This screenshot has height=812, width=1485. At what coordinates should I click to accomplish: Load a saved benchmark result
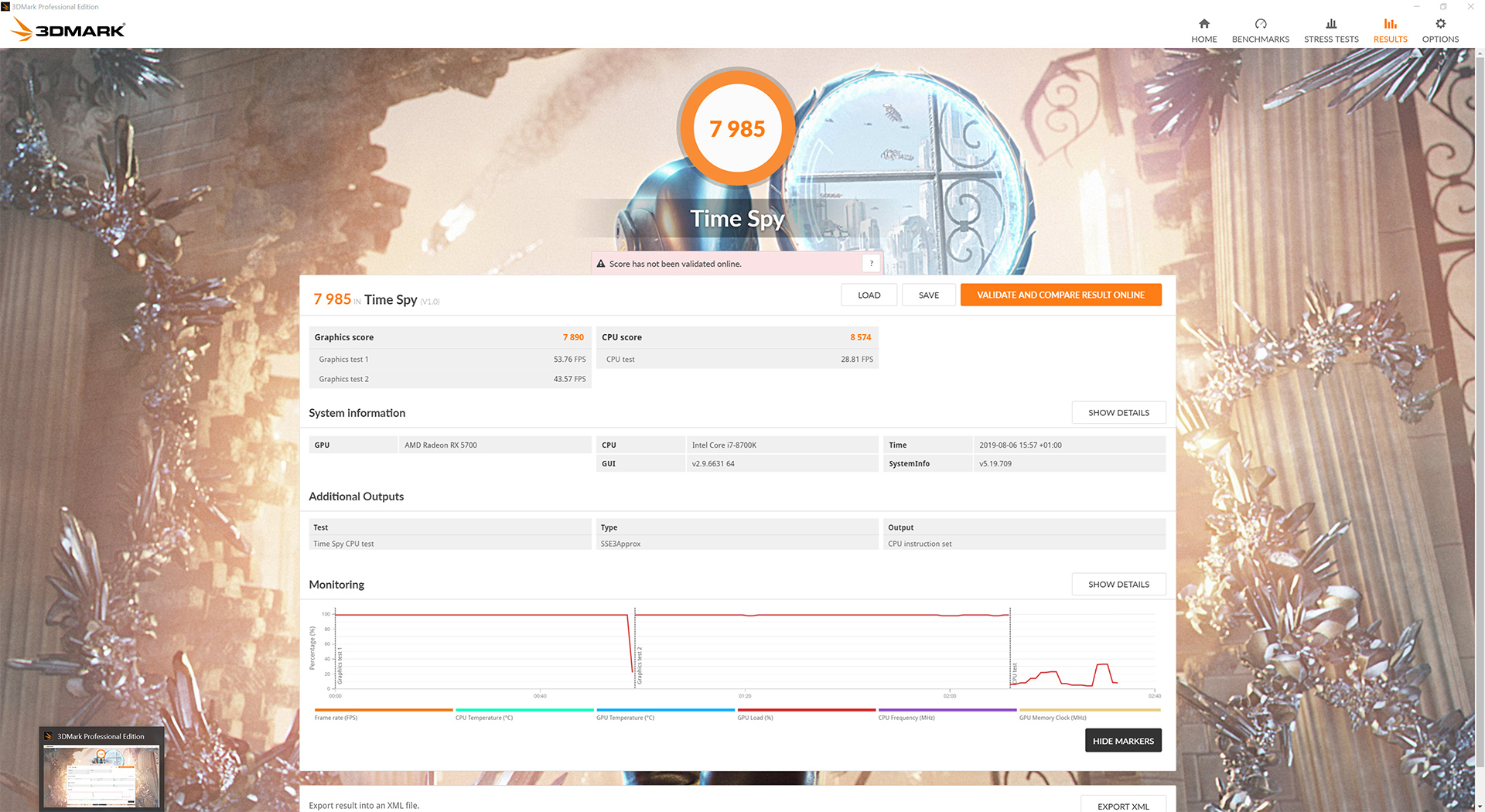[x=869, y=295]
